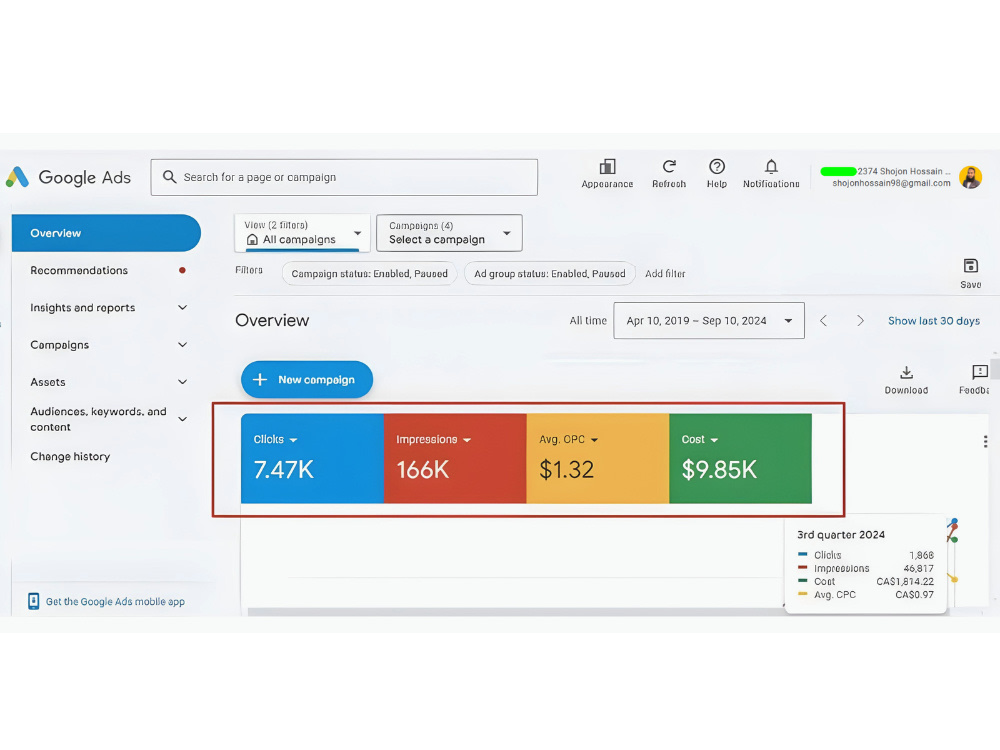
Task: Click the Save icon
Action: click(x=971, y=266)
